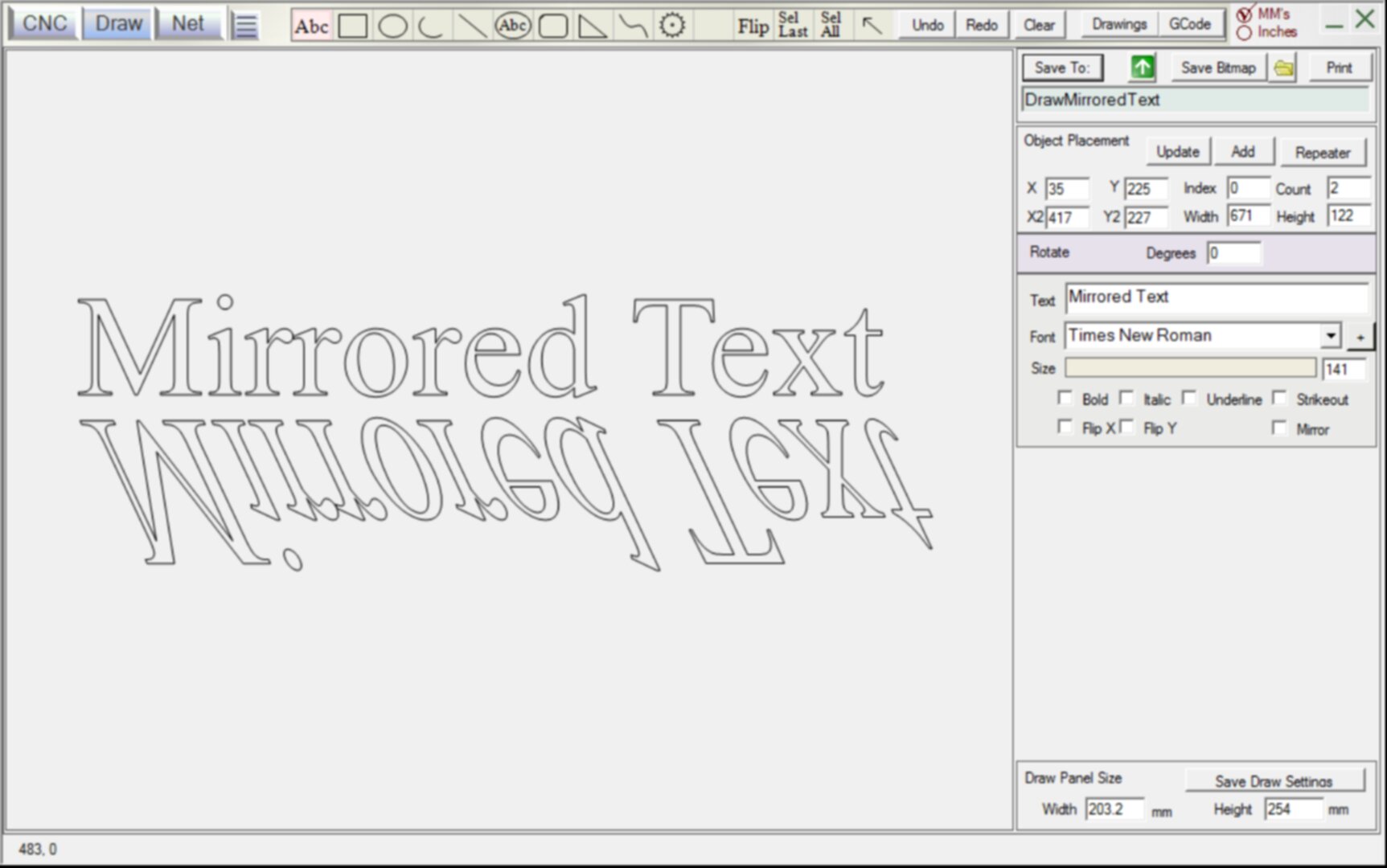Enable the Italic checkbox

pos(1126,398)
